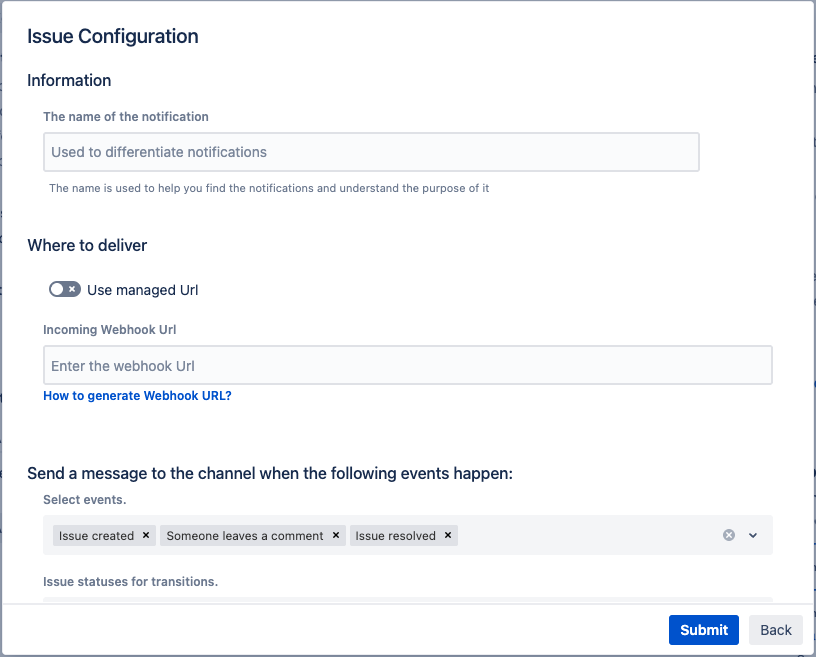Click the "Someone leaves a comment" tag label

coord(245,536)
